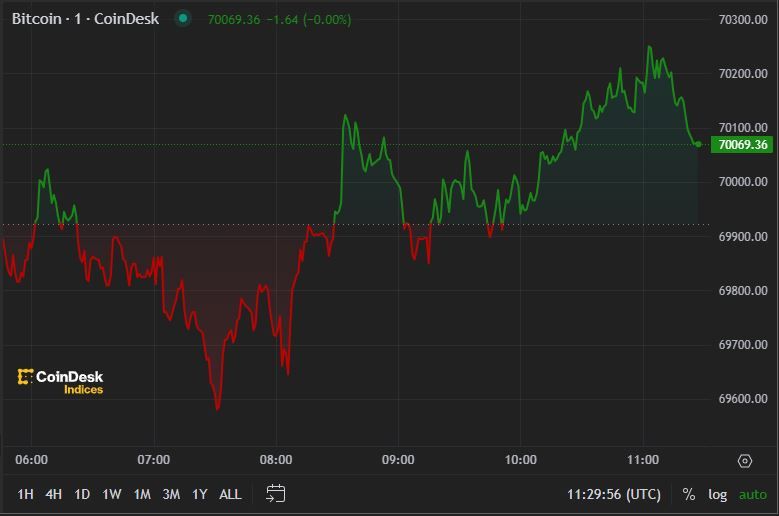Click the 69700.00 price axis label
Viewport: 779px width, 516px height.
743,345
